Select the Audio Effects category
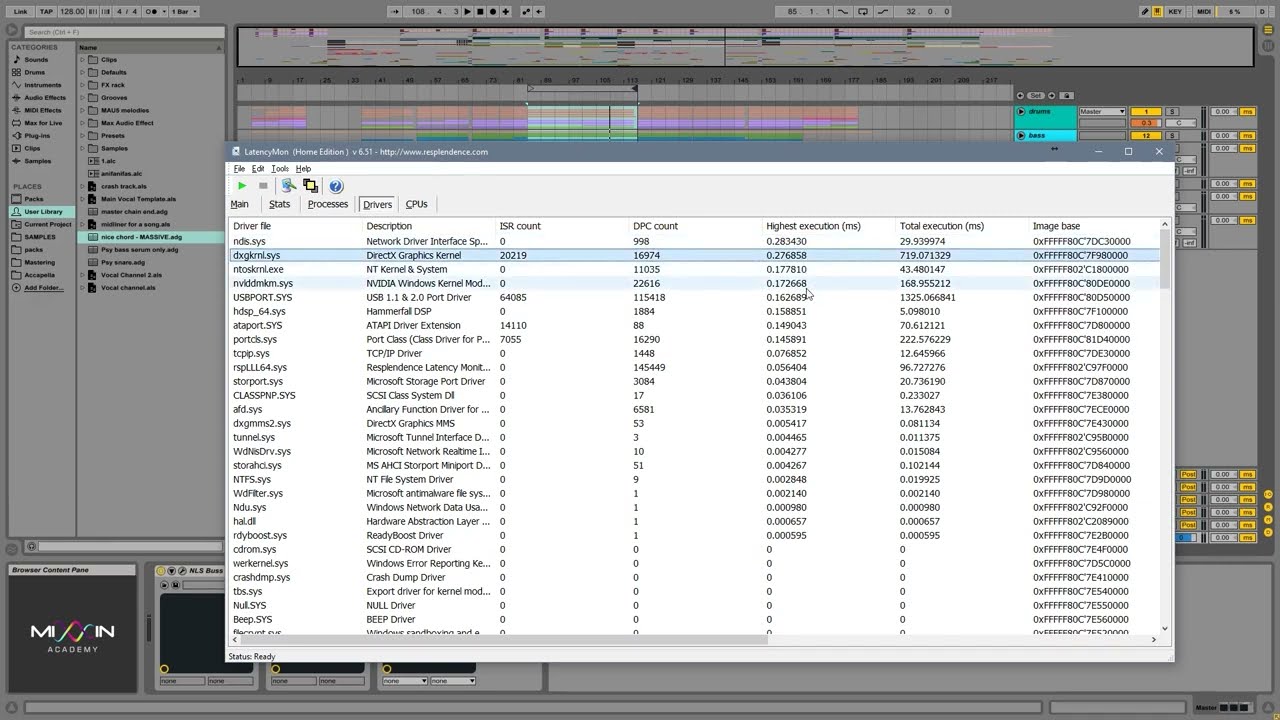 [45, 98]
